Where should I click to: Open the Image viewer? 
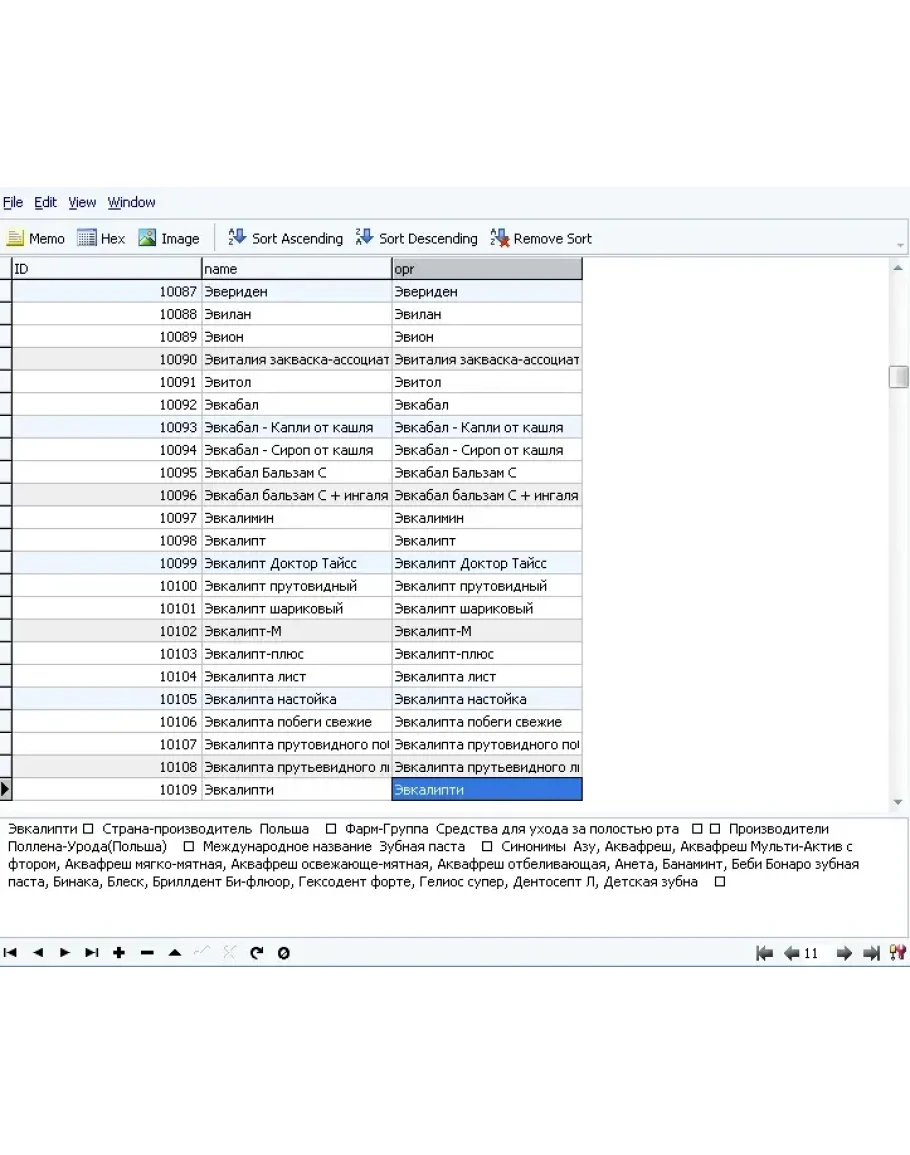[169, 239]
